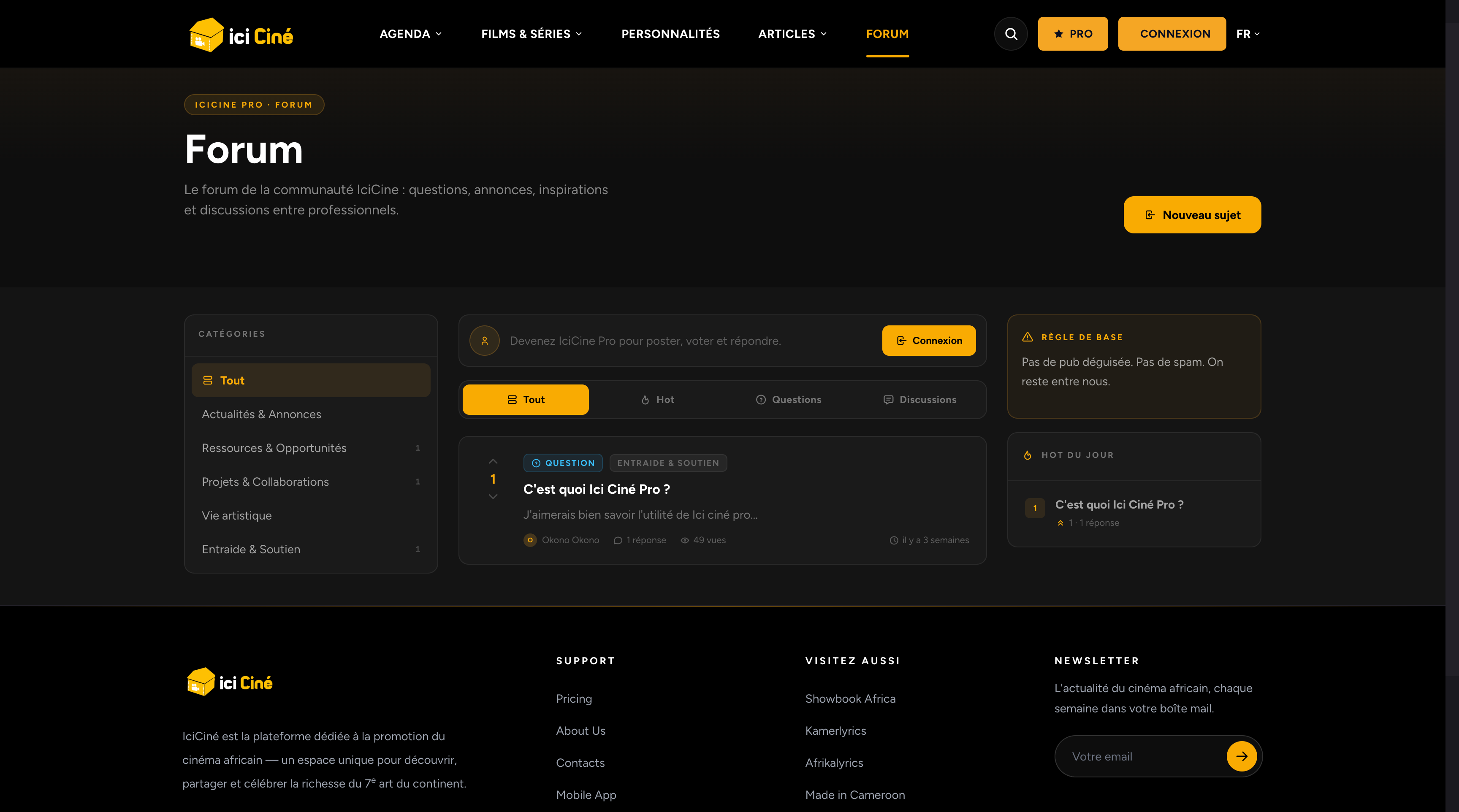
Task: Click the rank 1 badge in Hot du jour
Action: 1035,508
